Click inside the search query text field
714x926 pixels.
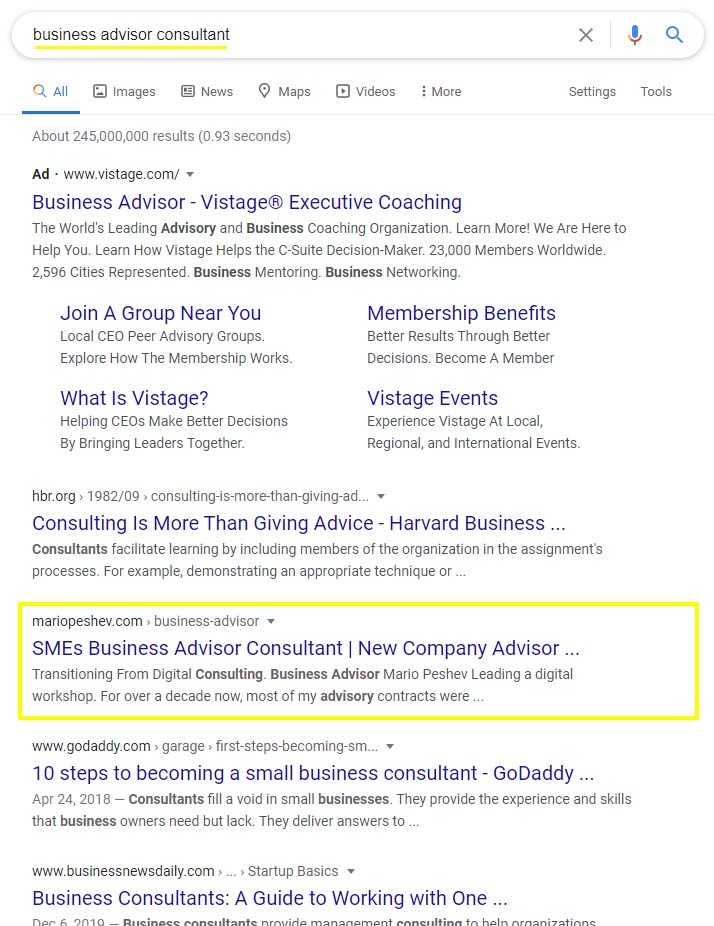(x=300, y=35)
